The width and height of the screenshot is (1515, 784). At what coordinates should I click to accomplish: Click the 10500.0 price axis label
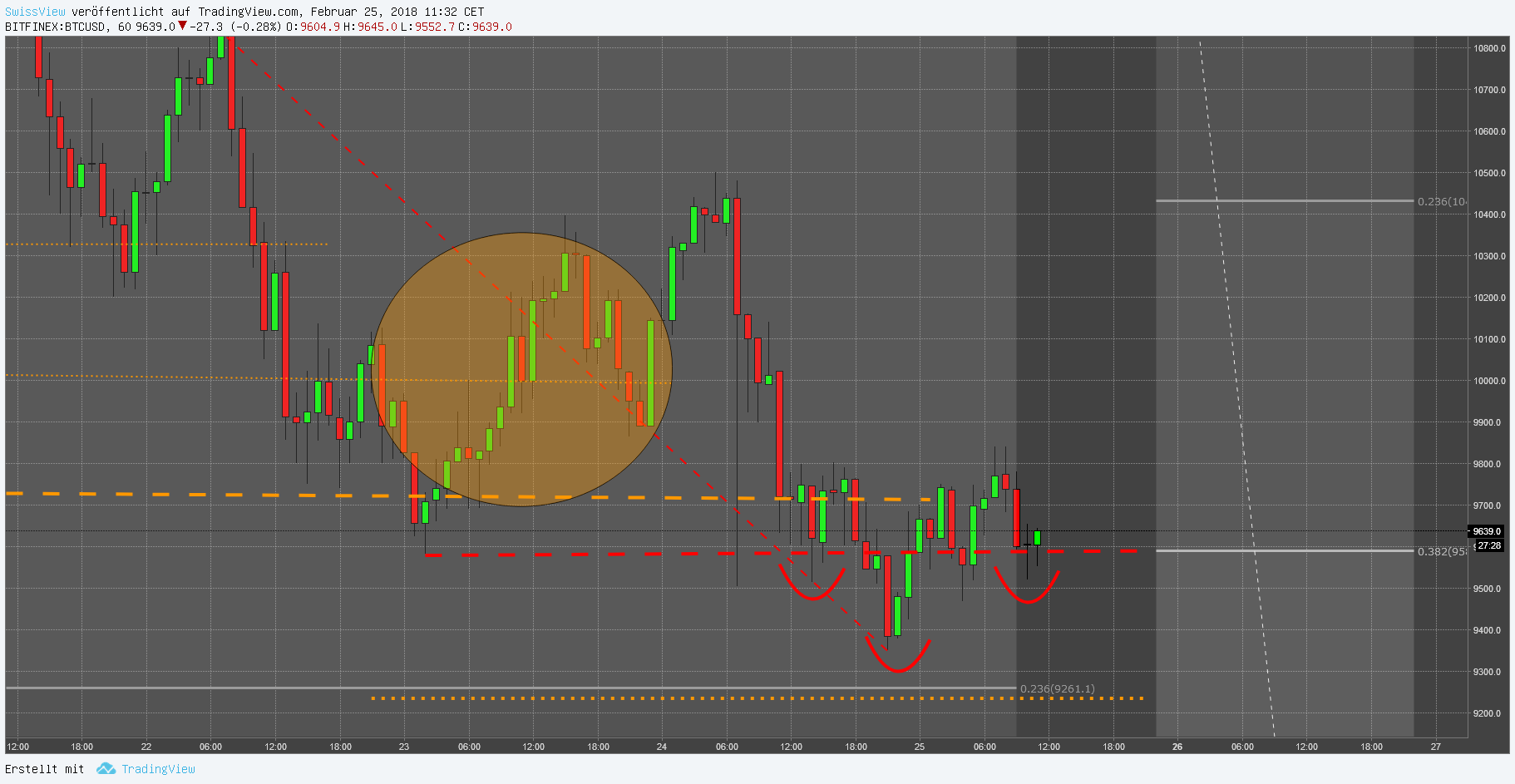(x=1489, y=173)
